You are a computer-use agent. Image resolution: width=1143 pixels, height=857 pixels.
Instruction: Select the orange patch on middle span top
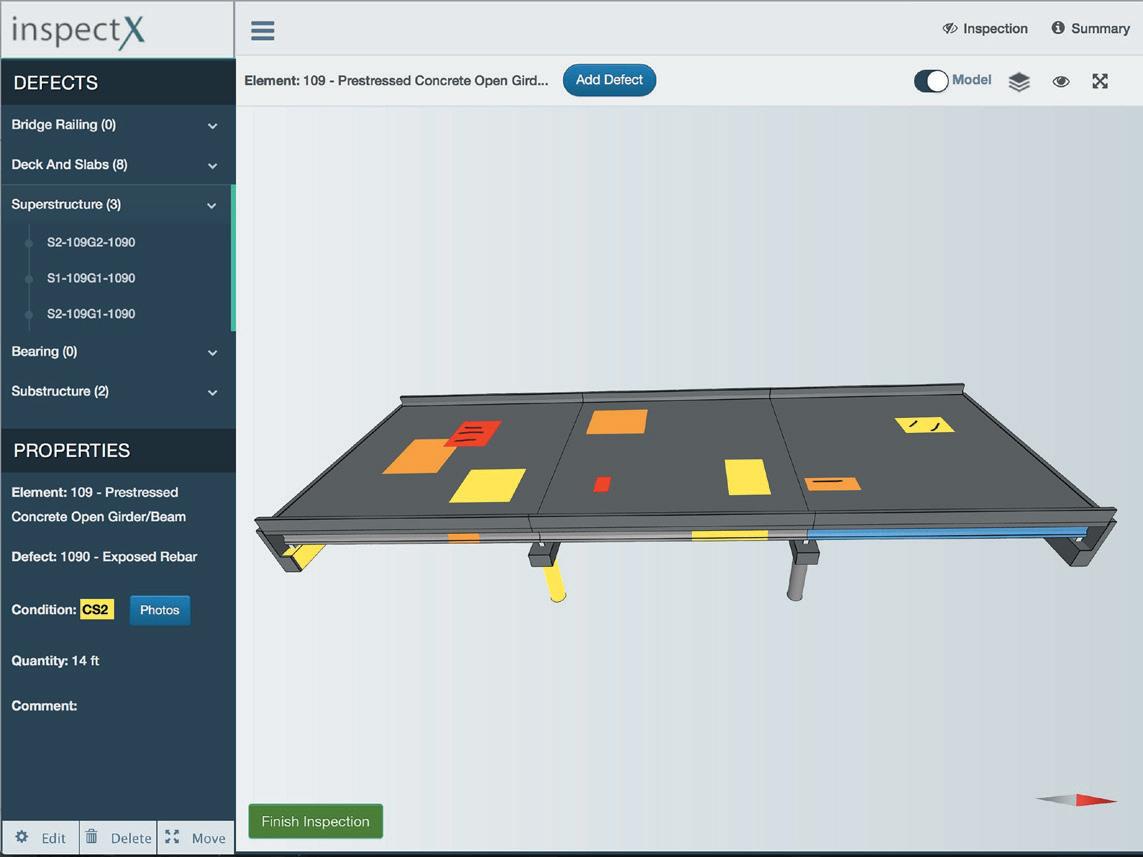click(x=617, y=422)
